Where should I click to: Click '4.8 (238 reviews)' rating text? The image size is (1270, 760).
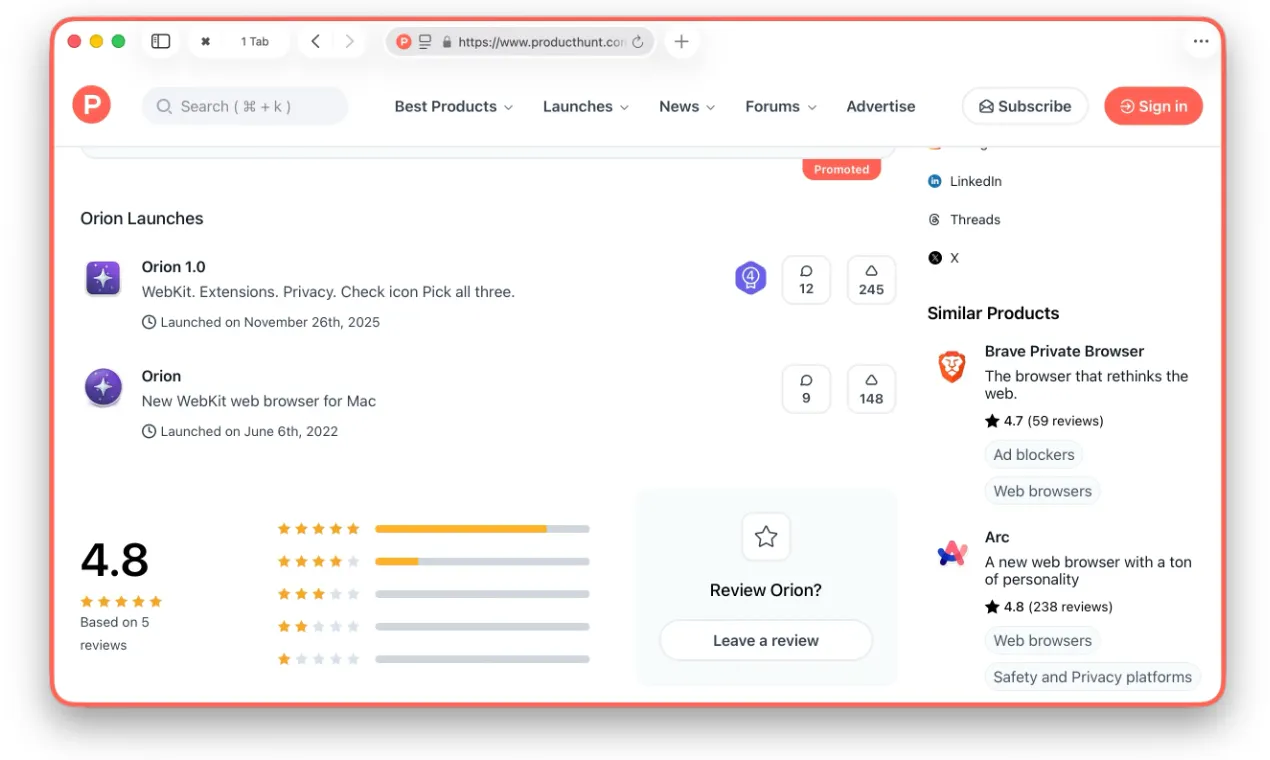(x=1058, y=607)
